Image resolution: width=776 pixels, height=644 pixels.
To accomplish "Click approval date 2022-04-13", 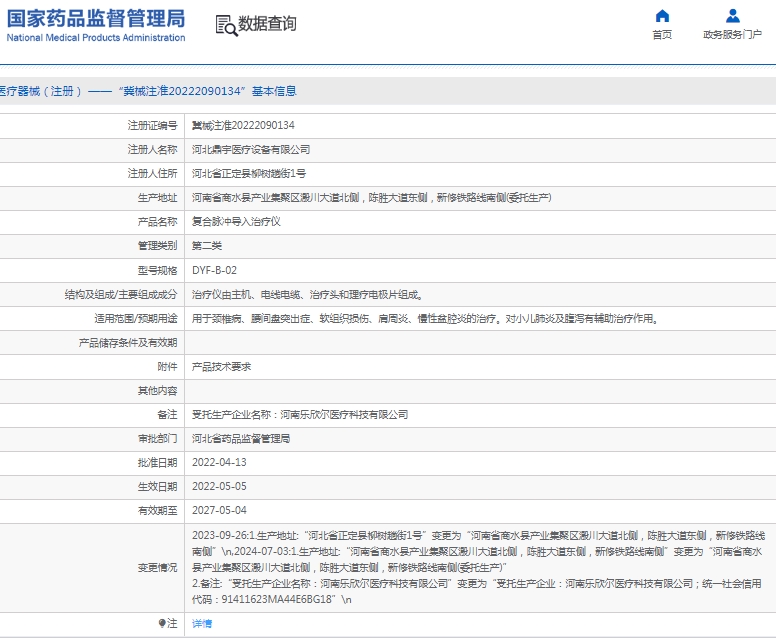I will pyautogui.click(x=219, y=462).
